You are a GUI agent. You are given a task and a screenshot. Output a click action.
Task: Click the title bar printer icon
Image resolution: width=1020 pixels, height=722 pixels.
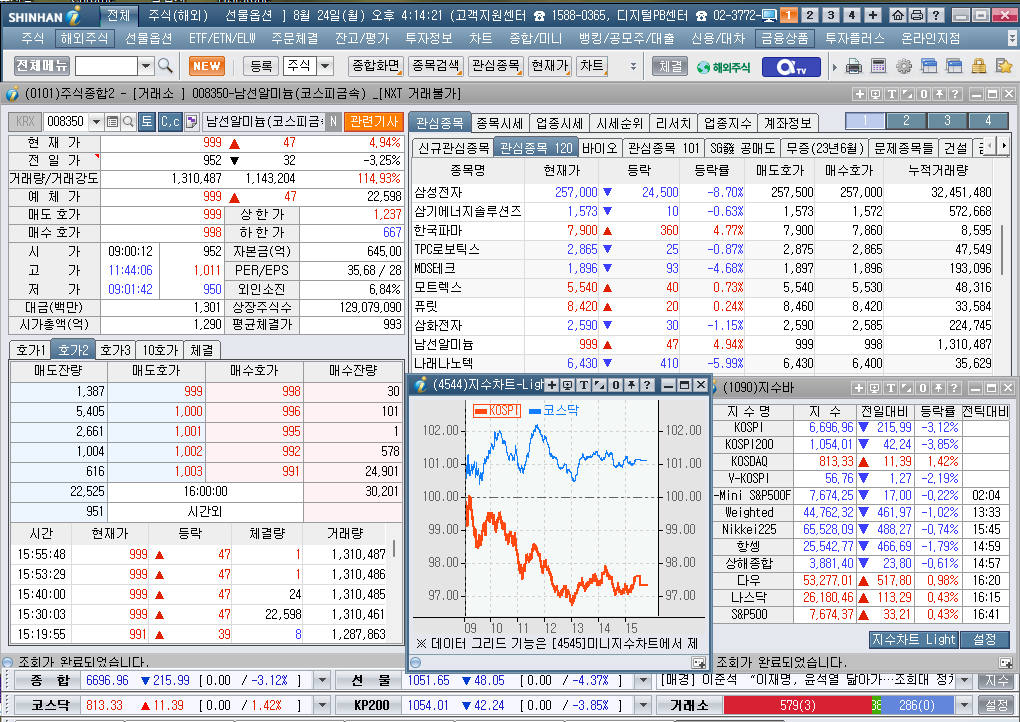pyautogui.click(x=917, y=15)
